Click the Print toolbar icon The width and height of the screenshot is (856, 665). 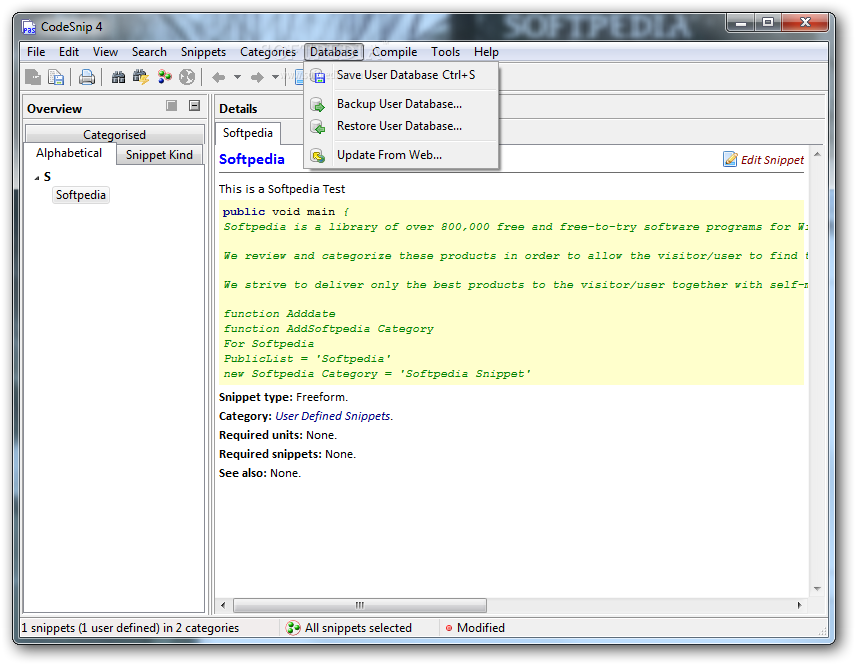[87, 77]
